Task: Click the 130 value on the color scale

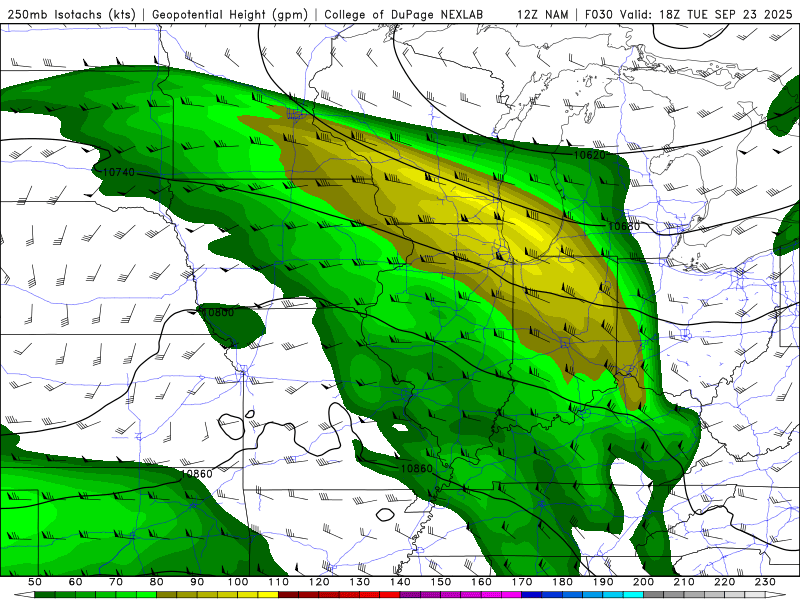Action: [x=360, y=582]
